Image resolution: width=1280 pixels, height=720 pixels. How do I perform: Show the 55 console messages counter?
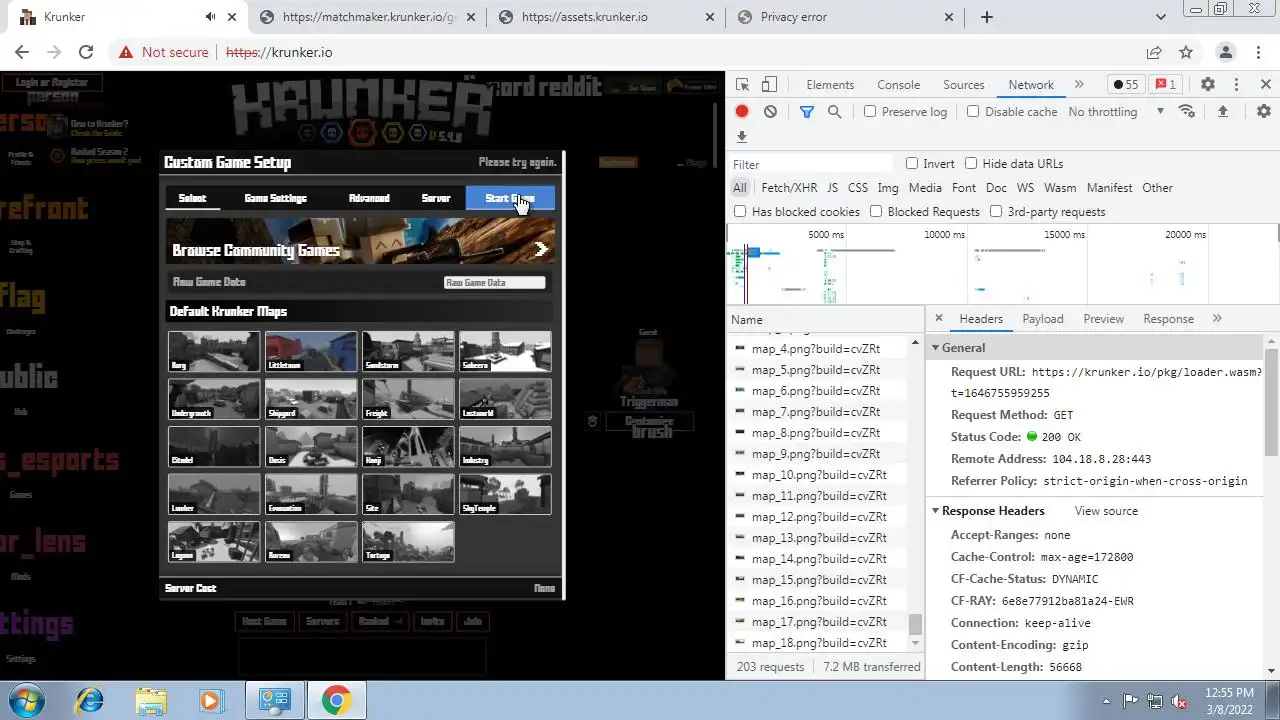pyautogui.click(x=1125, y=85)
